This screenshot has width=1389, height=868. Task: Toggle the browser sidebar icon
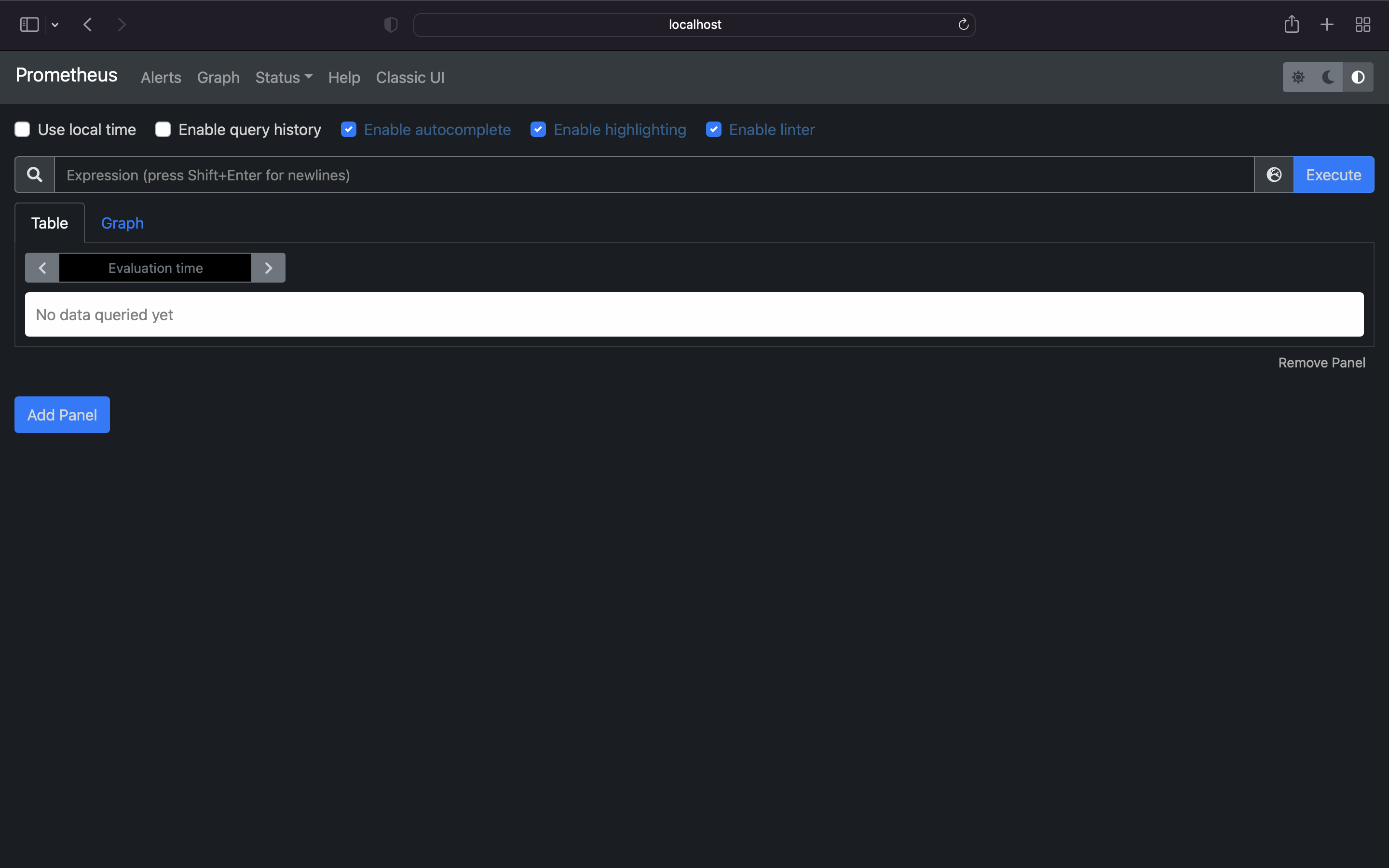point(29,24)
